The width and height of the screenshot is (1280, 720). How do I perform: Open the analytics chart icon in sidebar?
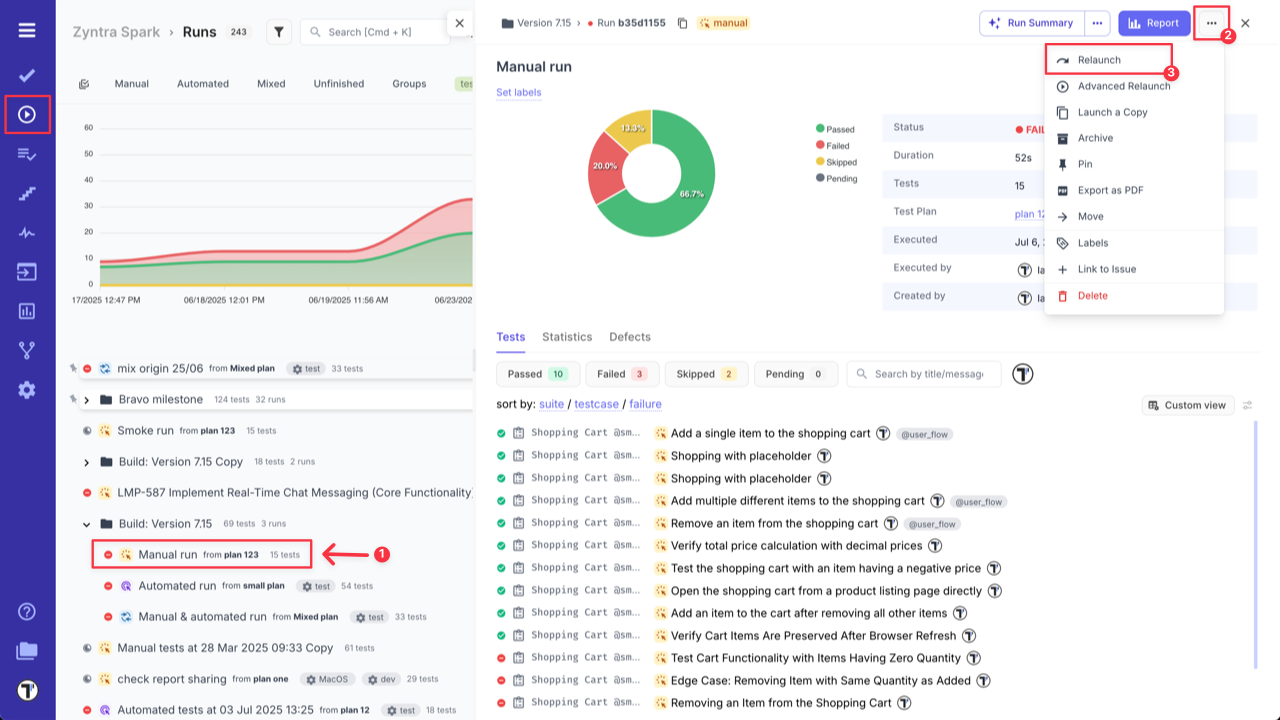point(27,312)
